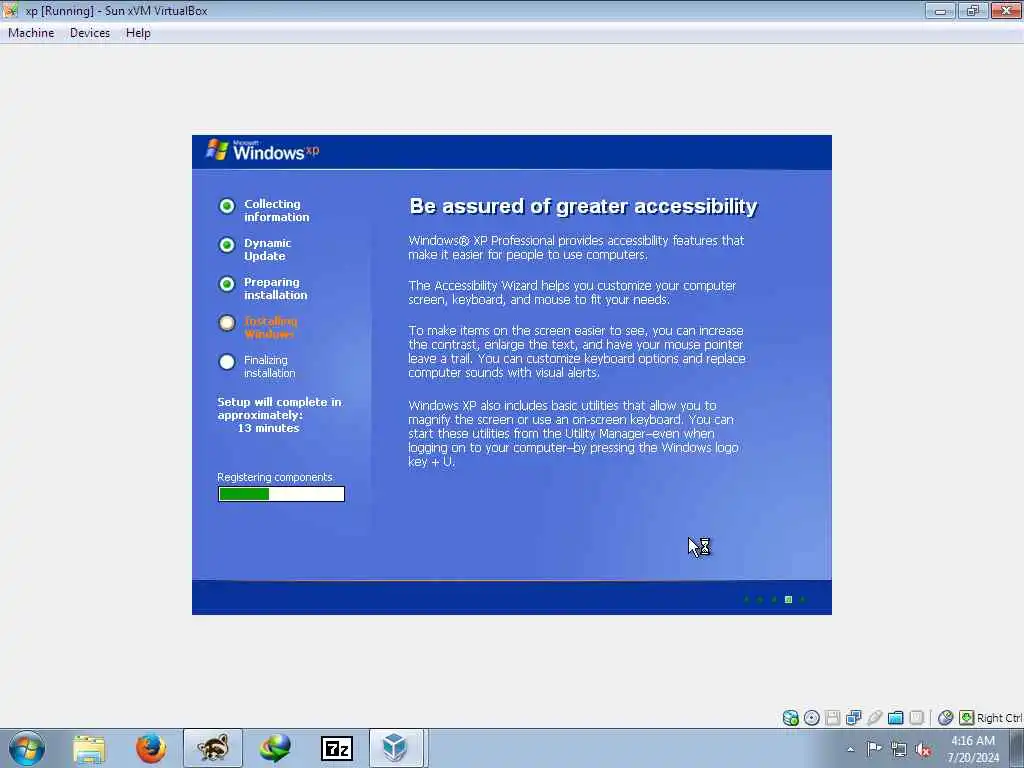
Task: Click the Collecting information step indicator
Action: 227,206
